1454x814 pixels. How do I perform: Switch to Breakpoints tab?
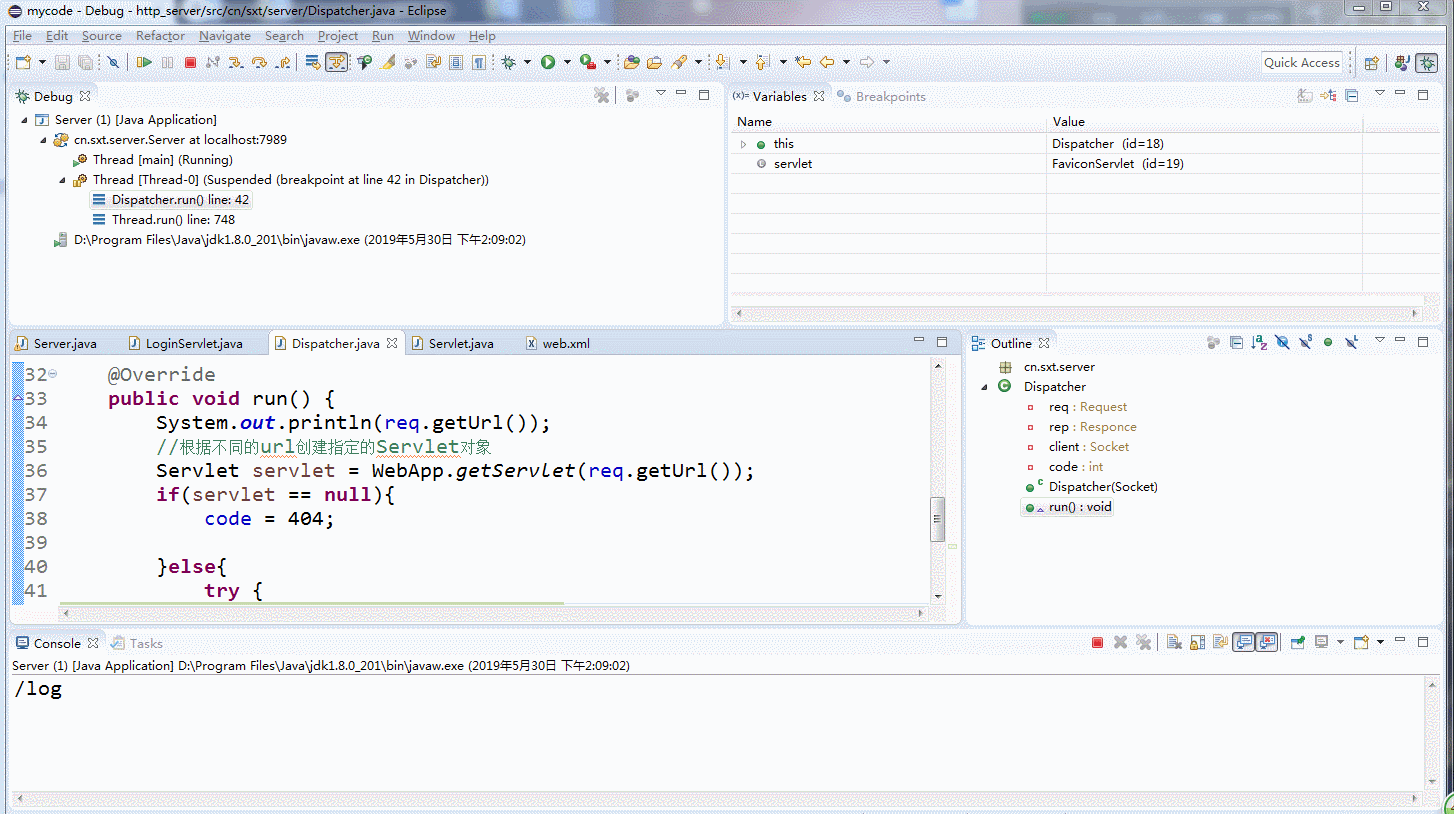pyautogui.click(x=881, y=96)
